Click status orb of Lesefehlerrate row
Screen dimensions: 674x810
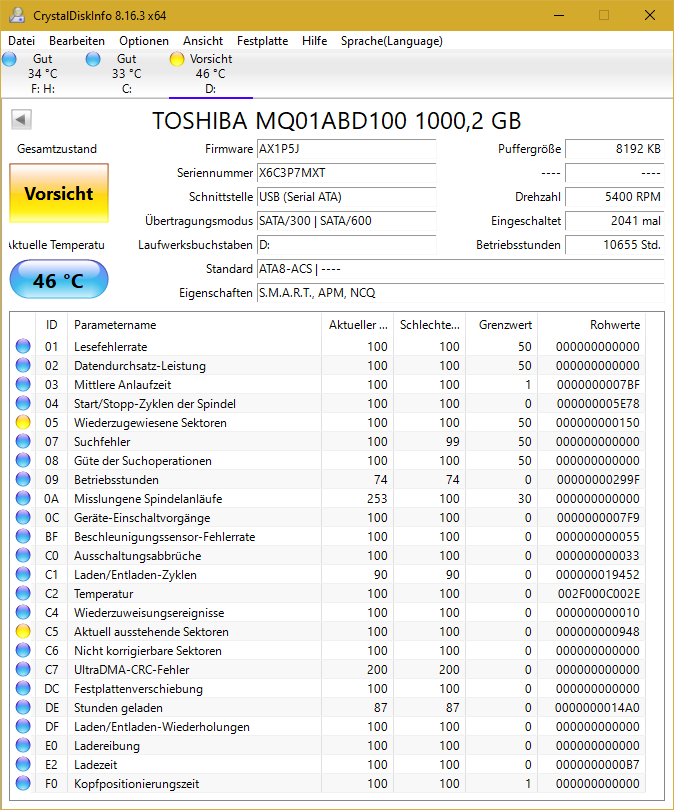point(23,346)
